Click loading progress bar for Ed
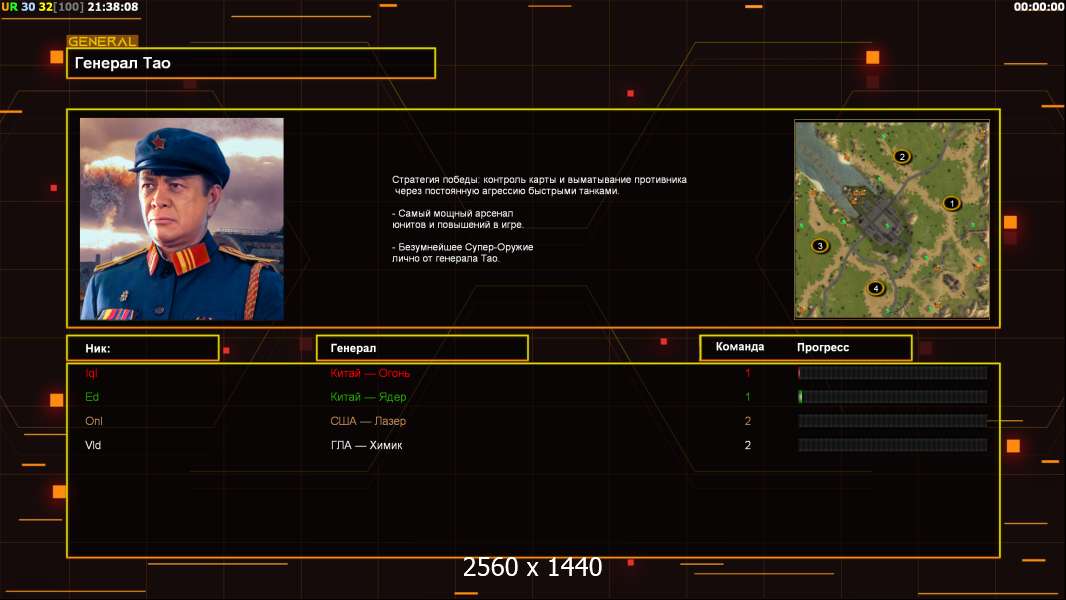The height and width of the screenshot is (600, 1066). (x=893, y=397)
